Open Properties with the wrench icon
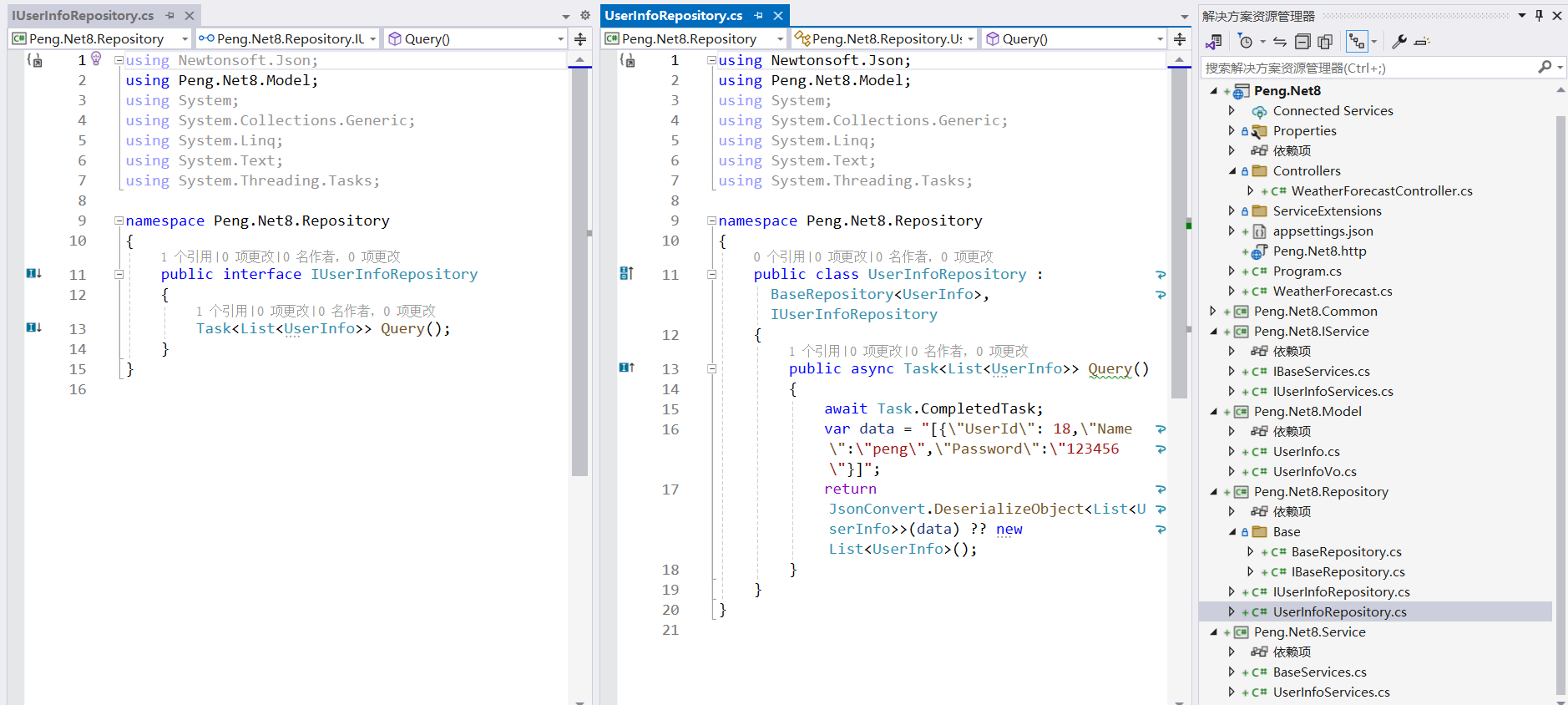Image resolution: width=1568 pixels, height=705 pixels. pyautogui.click(x=1399, y=41)
